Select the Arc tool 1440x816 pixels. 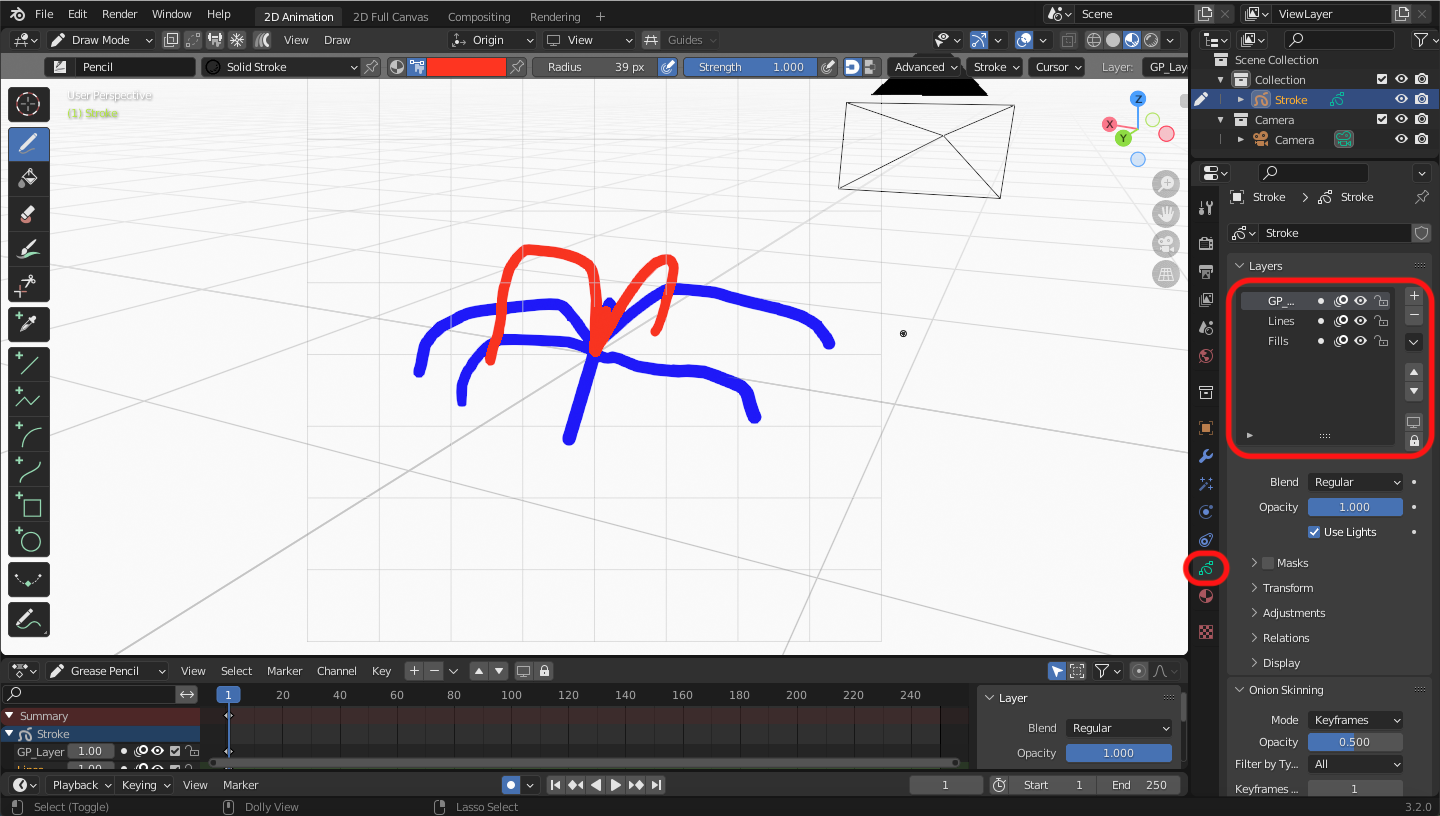29,434
